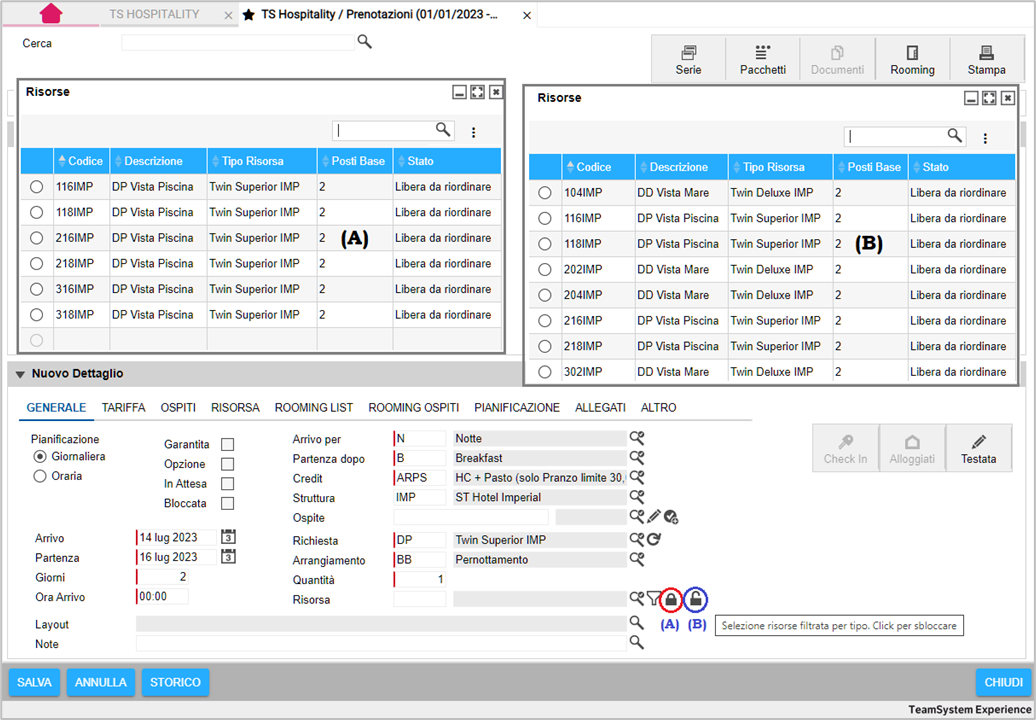Switch to the PIANIFICAZIONE tab

click(x=517, y=408)
